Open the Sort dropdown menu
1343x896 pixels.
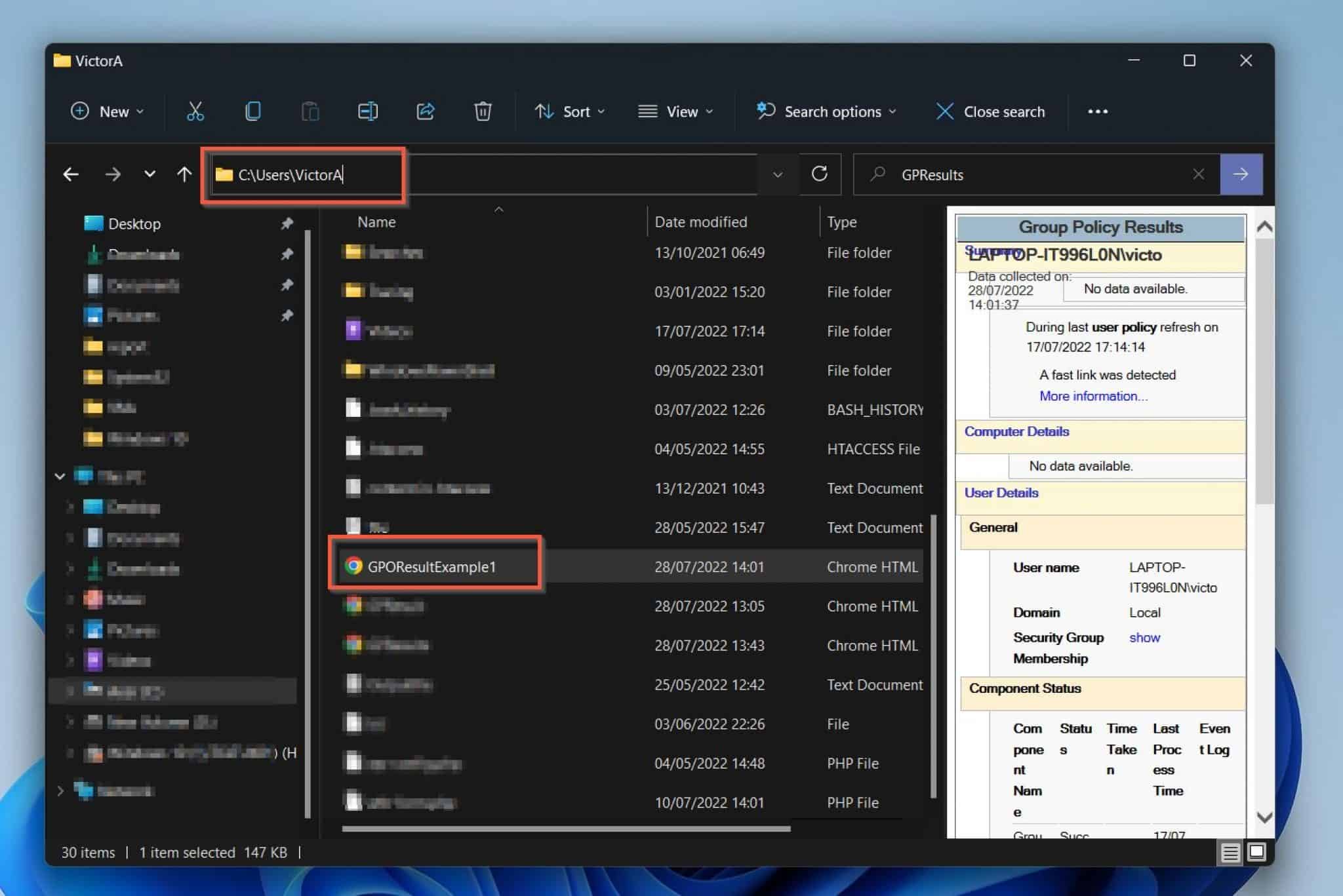(x=569, y=111)
